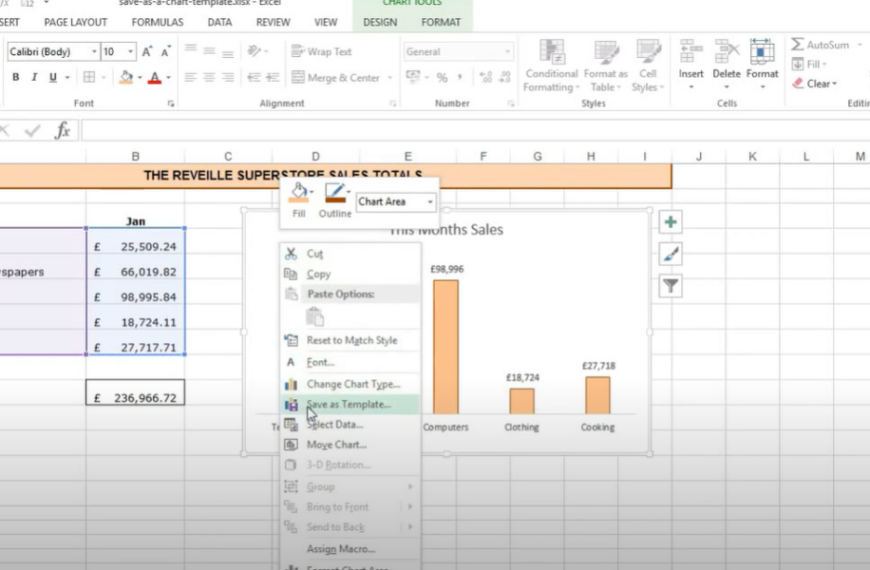Choose Select Data in context menu

click(351, 425)
